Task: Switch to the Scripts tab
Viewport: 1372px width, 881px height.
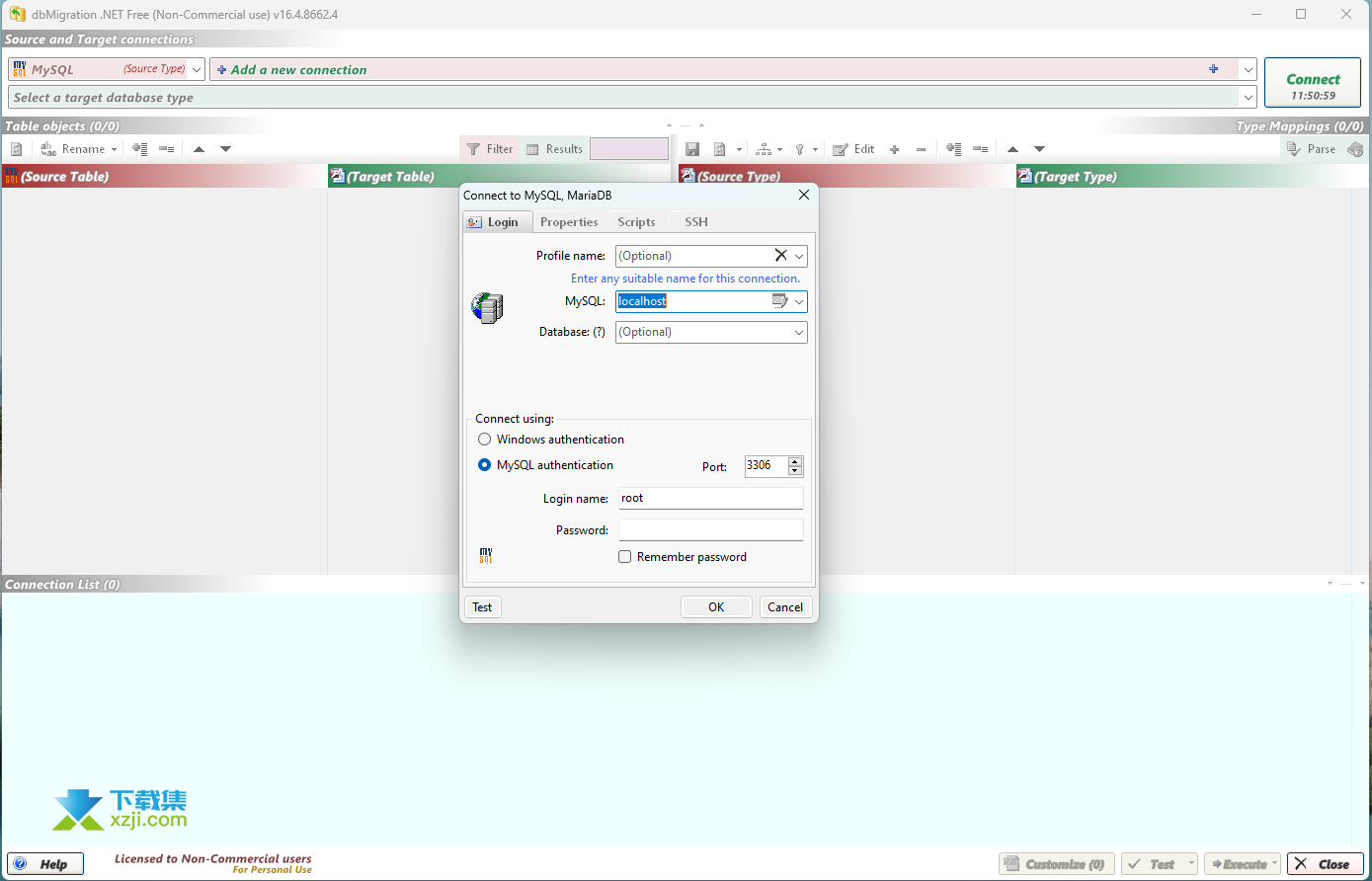Action: pyautogui.click(x=636, y=222)
